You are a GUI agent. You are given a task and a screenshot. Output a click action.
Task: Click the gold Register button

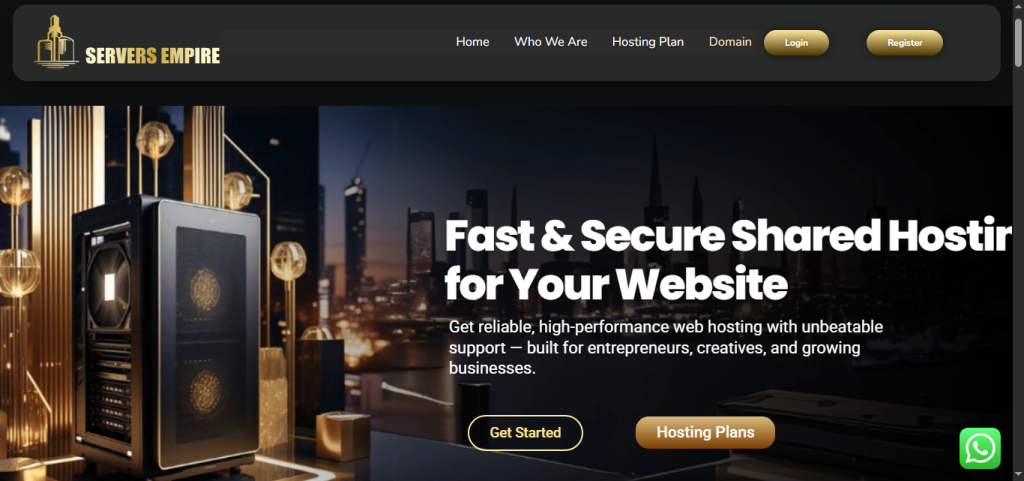point(904,43)
